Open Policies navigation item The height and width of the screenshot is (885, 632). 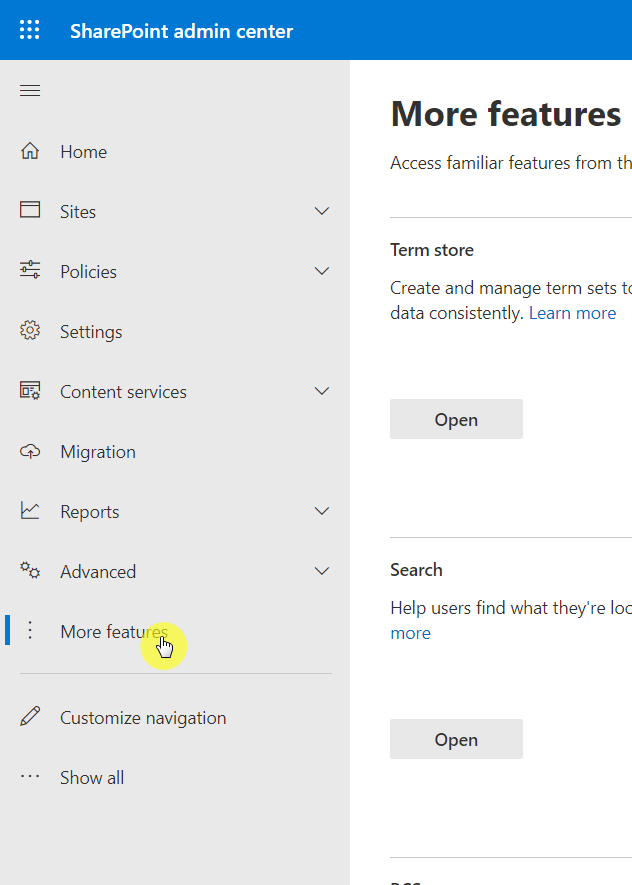tap(89, 272)
